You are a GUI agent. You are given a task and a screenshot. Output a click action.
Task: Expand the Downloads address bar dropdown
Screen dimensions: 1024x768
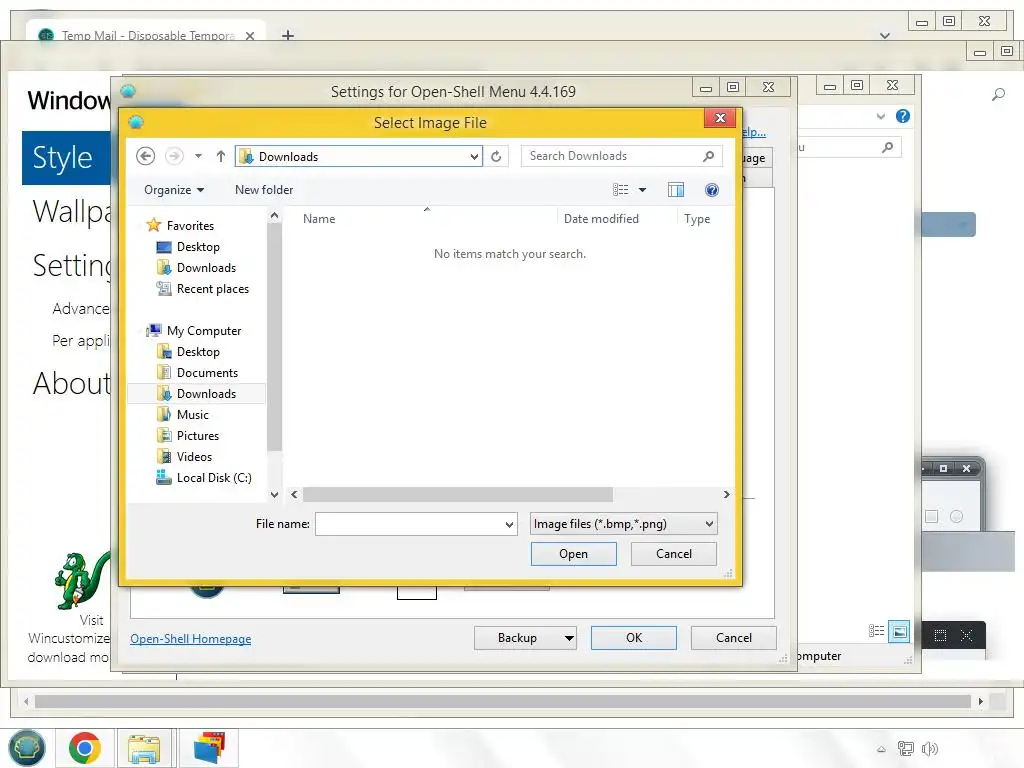click(474, 157)
